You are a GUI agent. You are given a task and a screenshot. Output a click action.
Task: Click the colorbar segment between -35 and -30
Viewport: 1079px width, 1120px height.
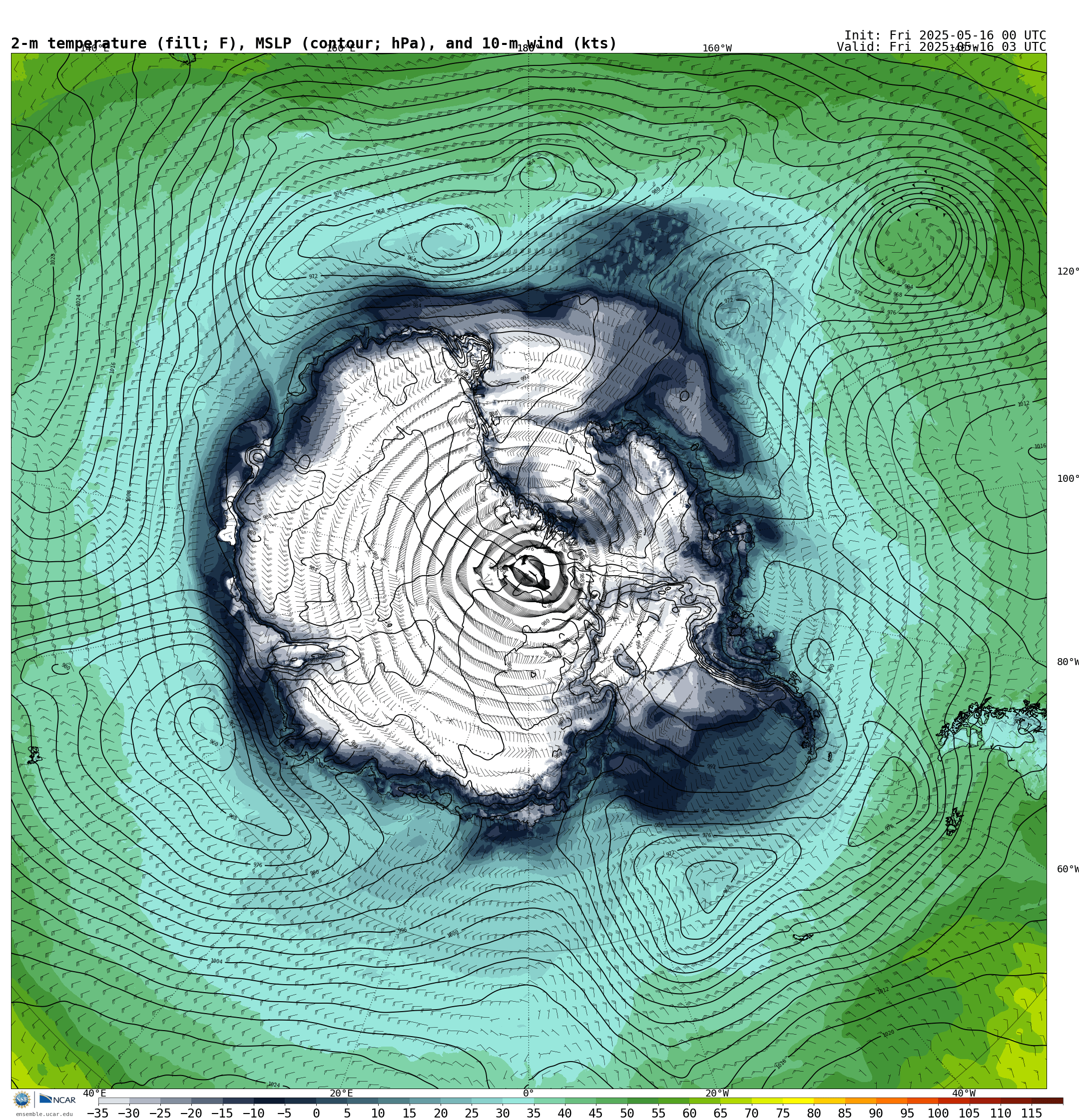114,1101
